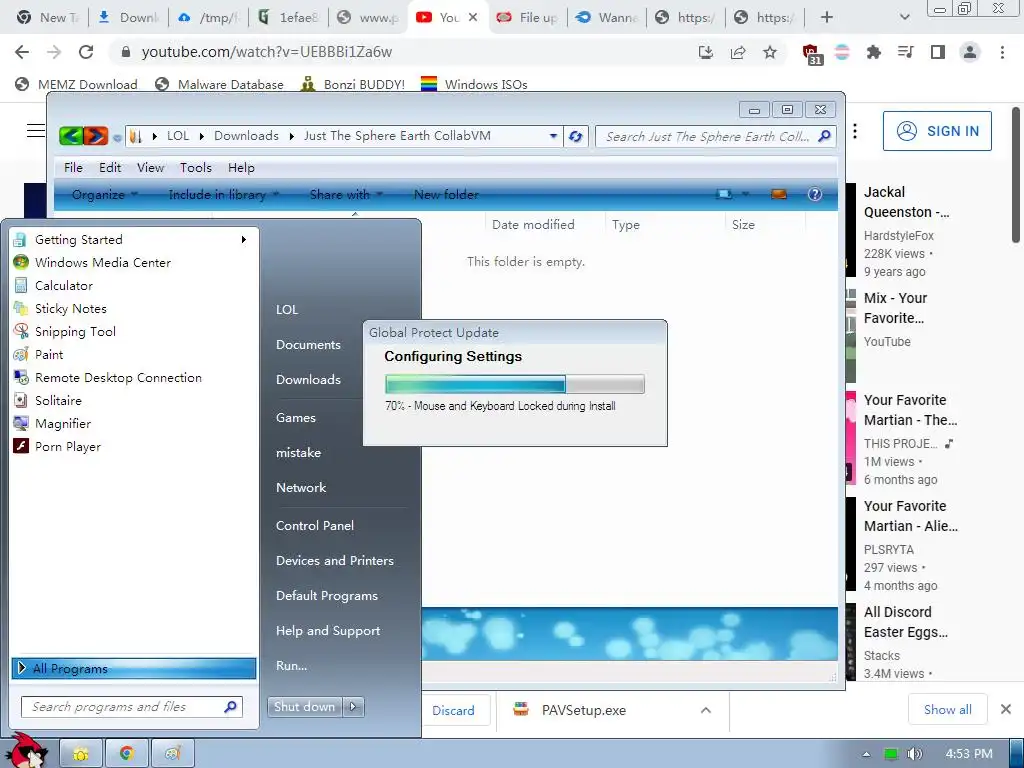Click the Change your view icon in Explorer
This screenshot has height=768, width=1024.
click(724, 194)
